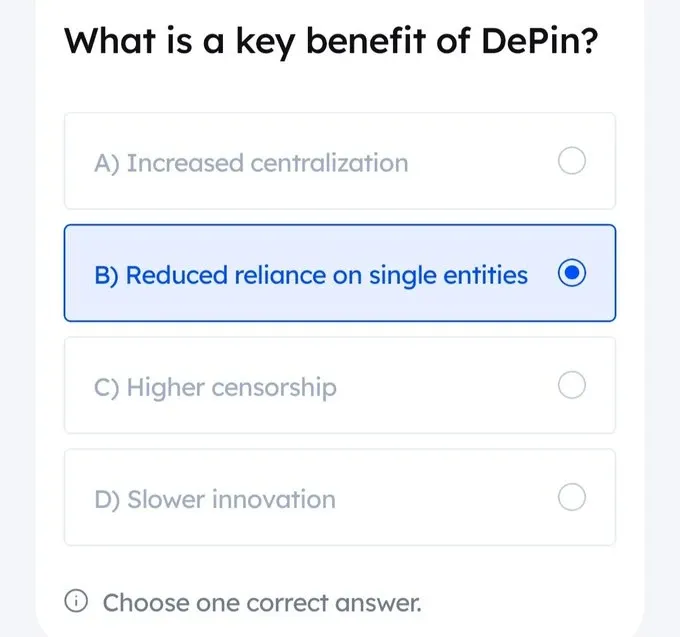Click empty space inside option A card

(x=480, y=163)
